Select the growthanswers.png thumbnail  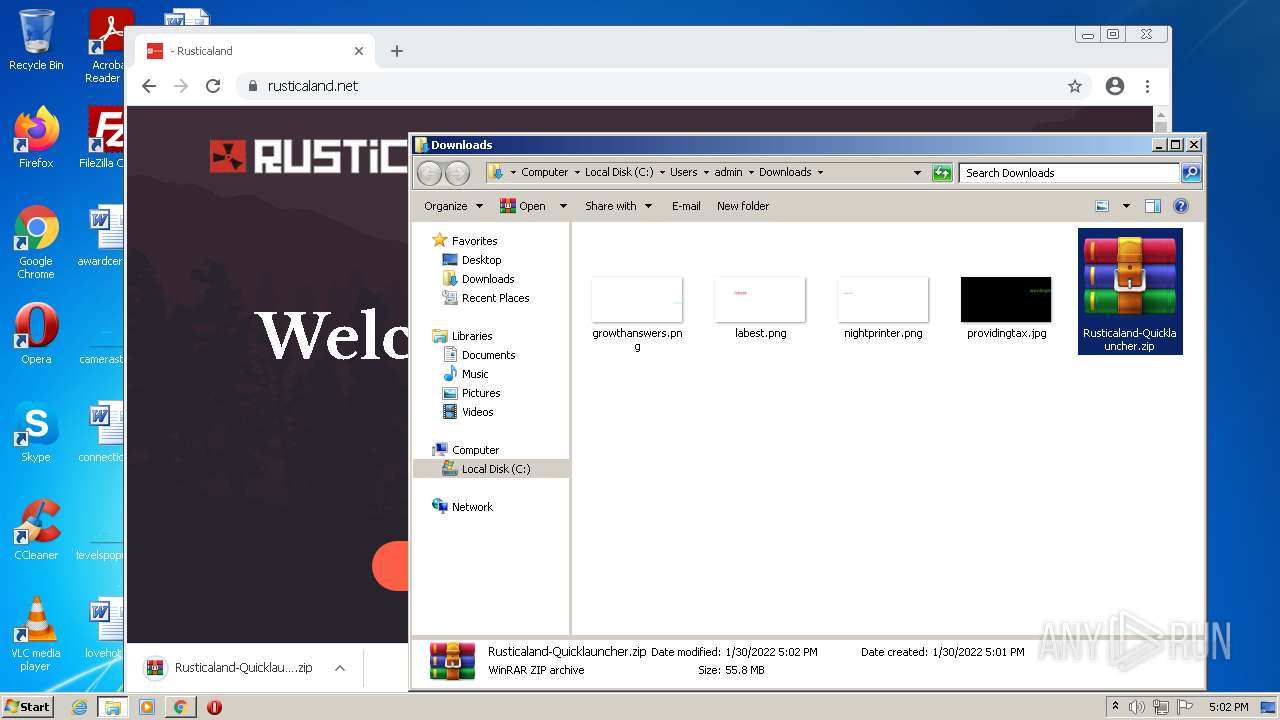pos(637,300)
